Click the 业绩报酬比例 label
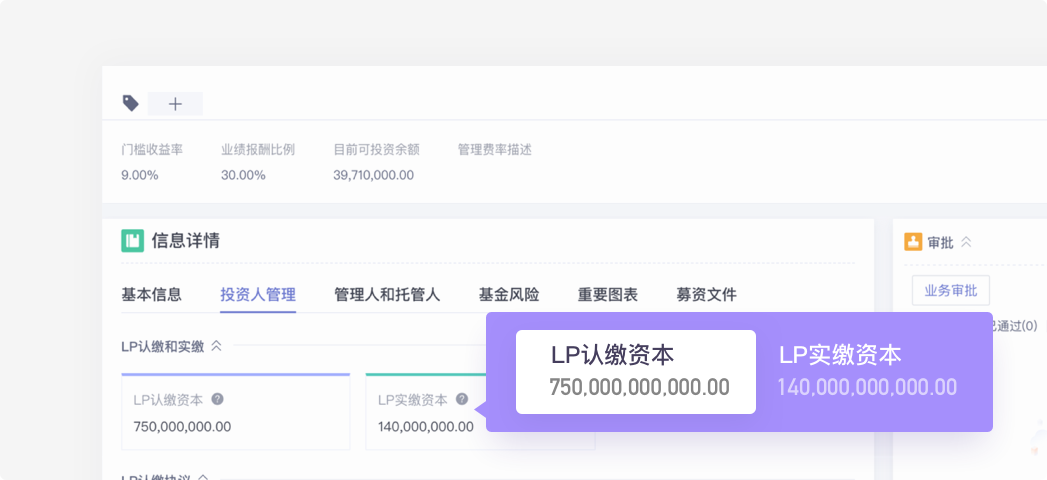Image resolution: width=1047 pixels, height=480 pixels. 258,150
